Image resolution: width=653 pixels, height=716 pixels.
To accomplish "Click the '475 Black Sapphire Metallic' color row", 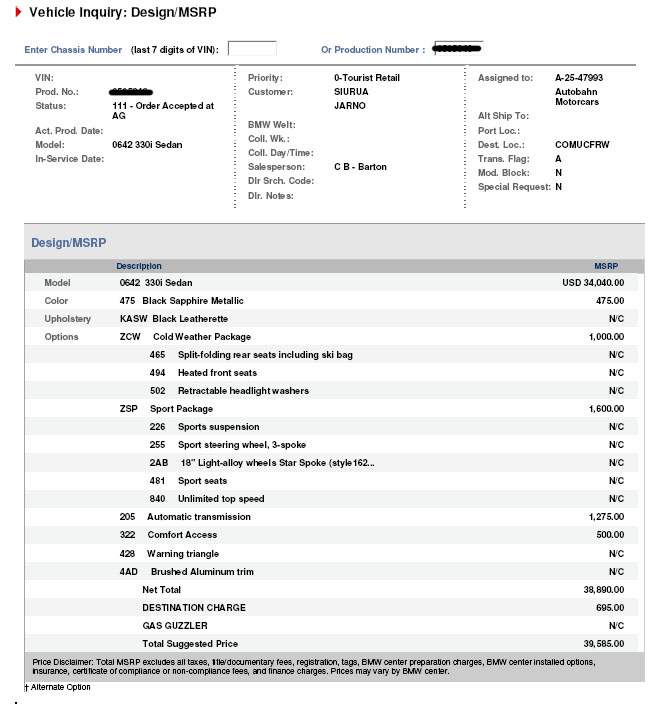I will click(x=332, y=300).
